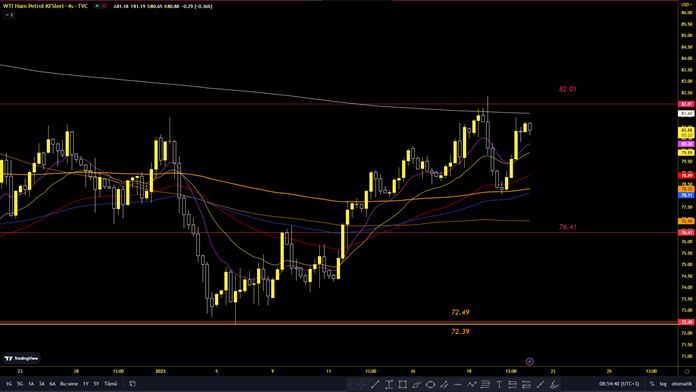Toggle percent scale mode
This screenshot has width=696, height=392.
coord(652,384)
